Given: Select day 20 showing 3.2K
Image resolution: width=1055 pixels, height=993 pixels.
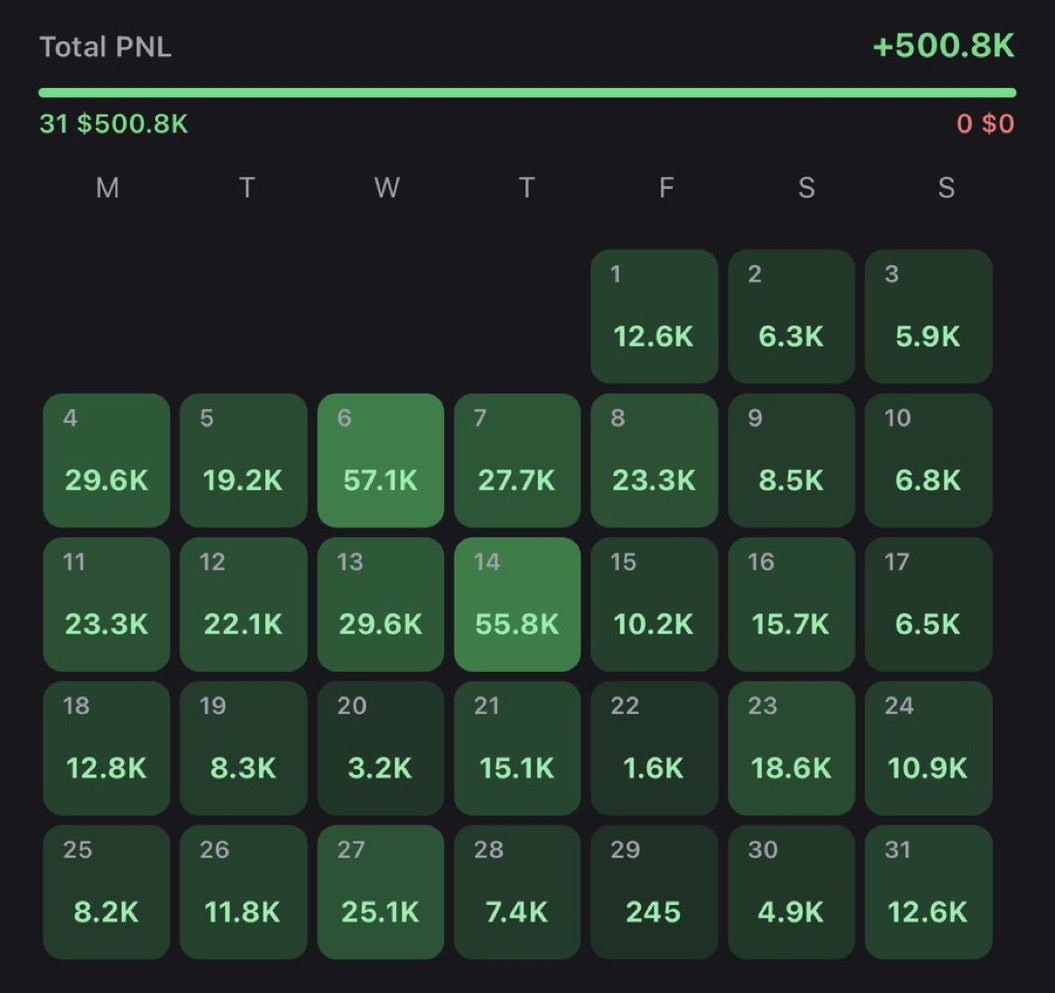Looking at the screenshot, I should pyautogui.click(x=380, y=748).
